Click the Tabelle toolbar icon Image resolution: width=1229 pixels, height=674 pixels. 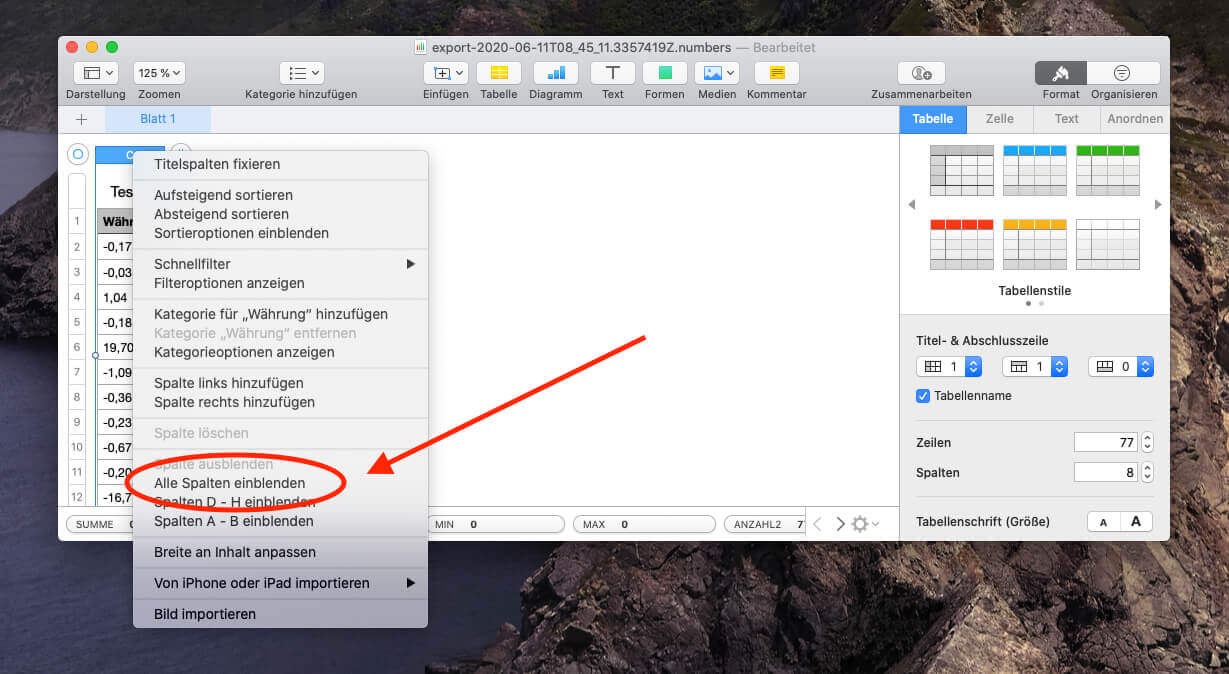coord(498,73)
